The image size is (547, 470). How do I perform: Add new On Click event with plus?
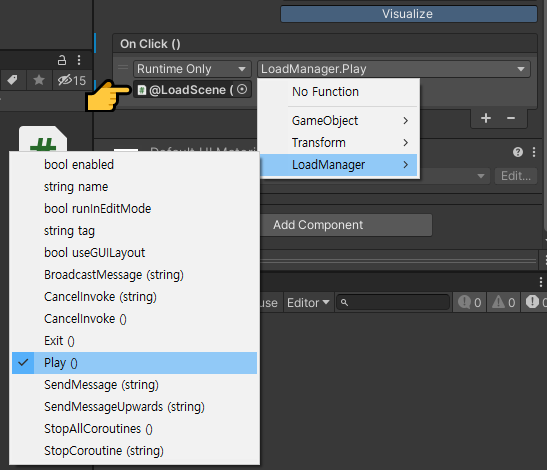click(486, 118)
